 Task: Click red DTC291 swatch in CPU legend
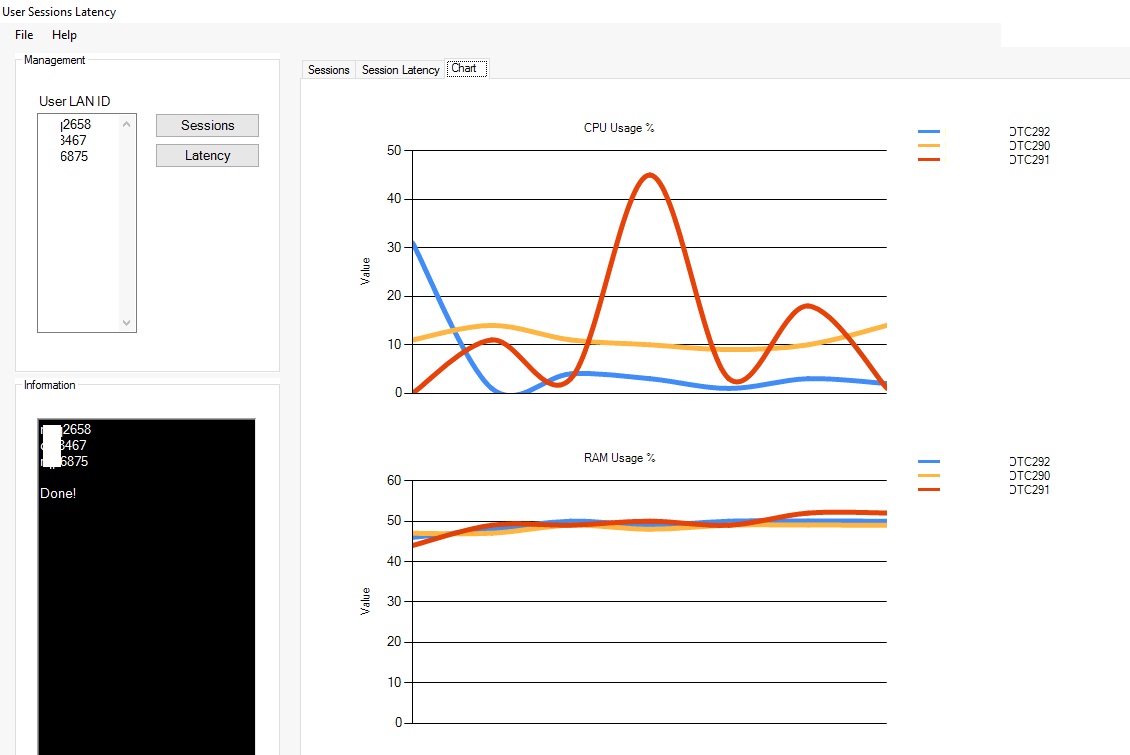[x=929, y=159]
